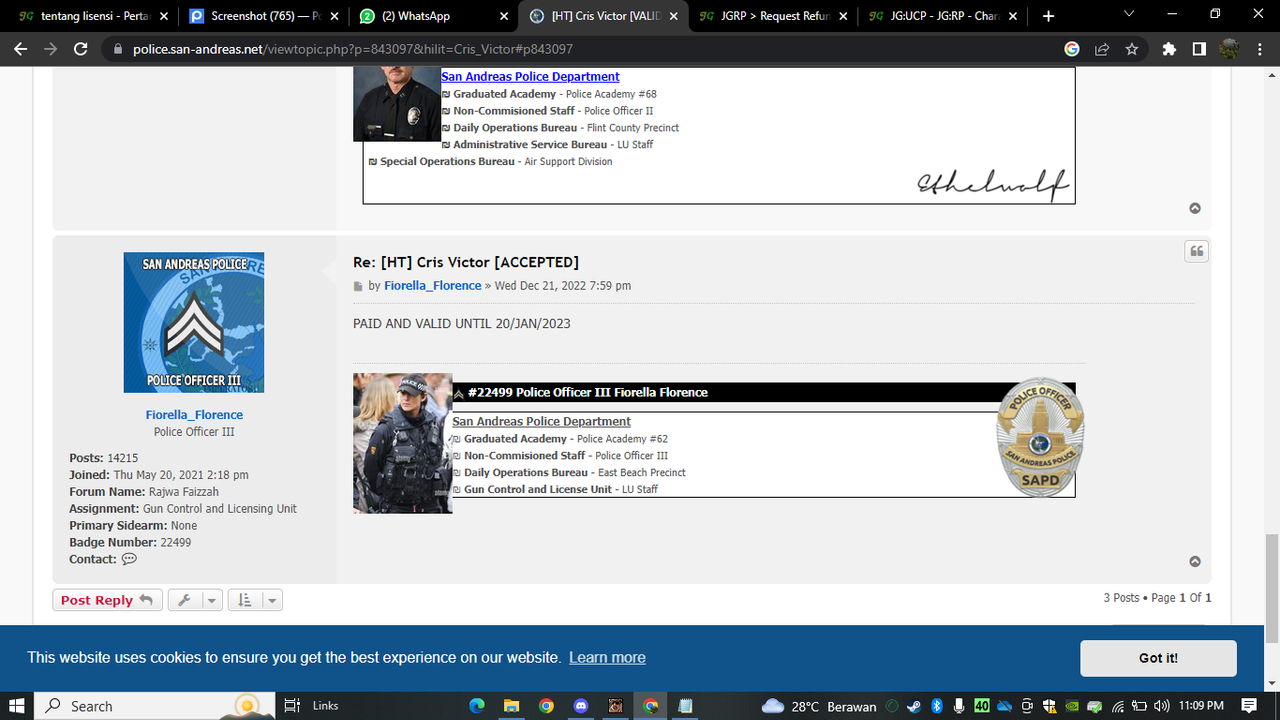This screenshot has height=720, width=1280.
Task: Open the Chrome profile avatar
Action: coord(1229,49)
